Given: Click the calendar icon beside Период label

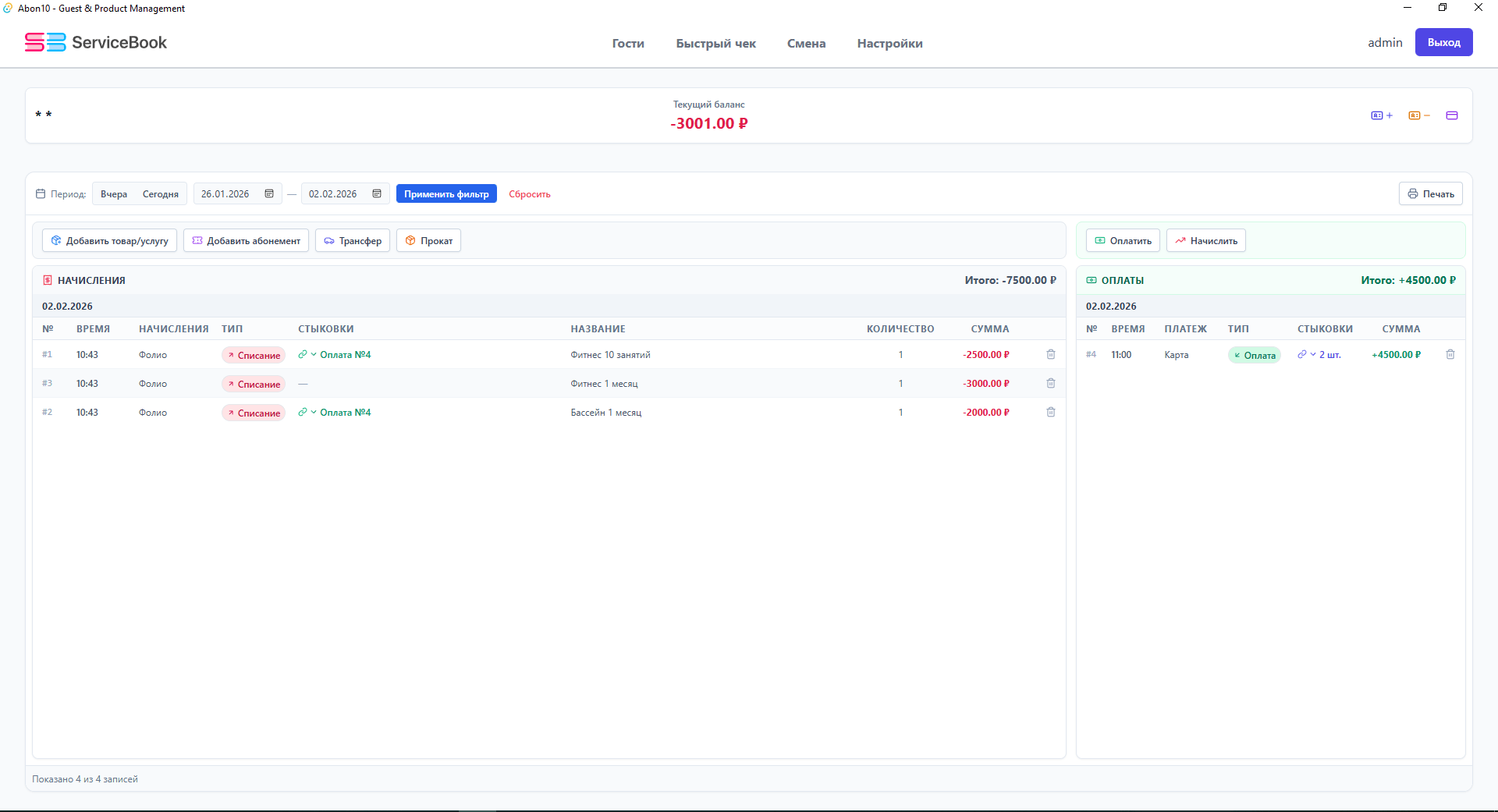Looking at the screenshot, I should [41, 193].
